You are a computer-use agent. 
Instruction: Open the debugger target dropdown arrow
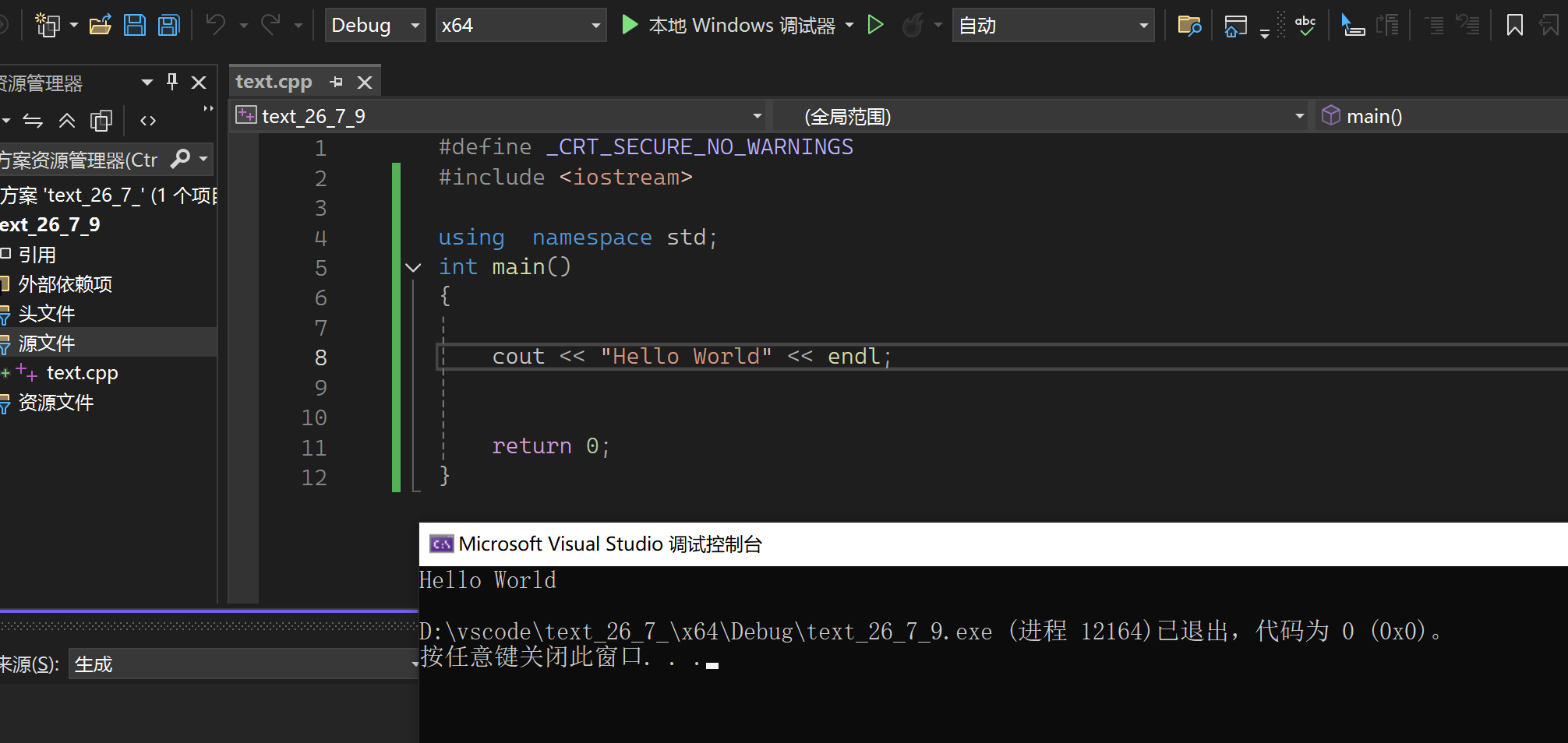849,26
